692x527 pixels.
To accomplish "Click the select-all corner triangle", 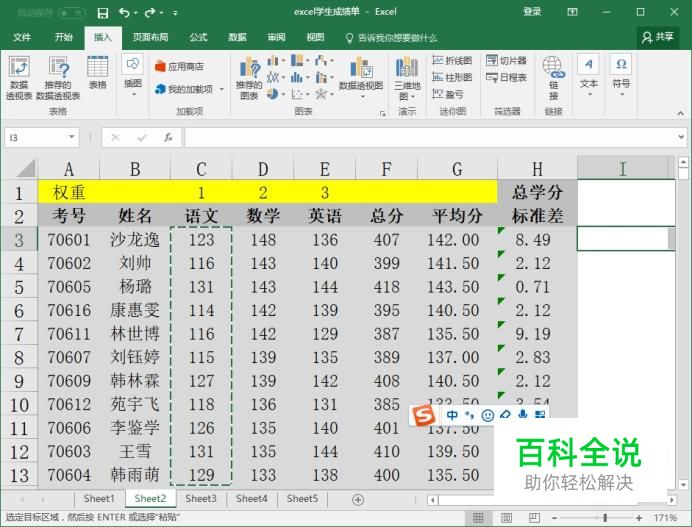I will click(x=25, y=169).
